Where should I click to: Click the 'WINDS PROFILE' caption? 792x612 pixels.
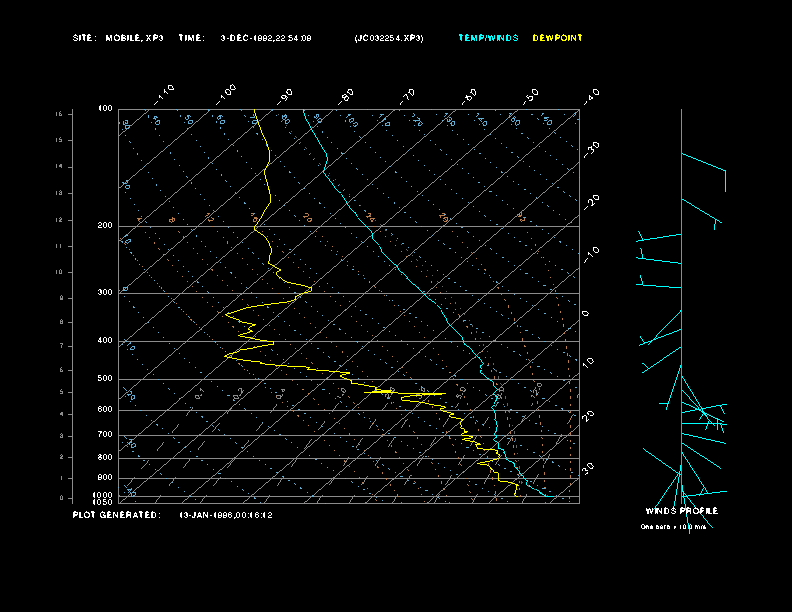(x=681, y=511)
